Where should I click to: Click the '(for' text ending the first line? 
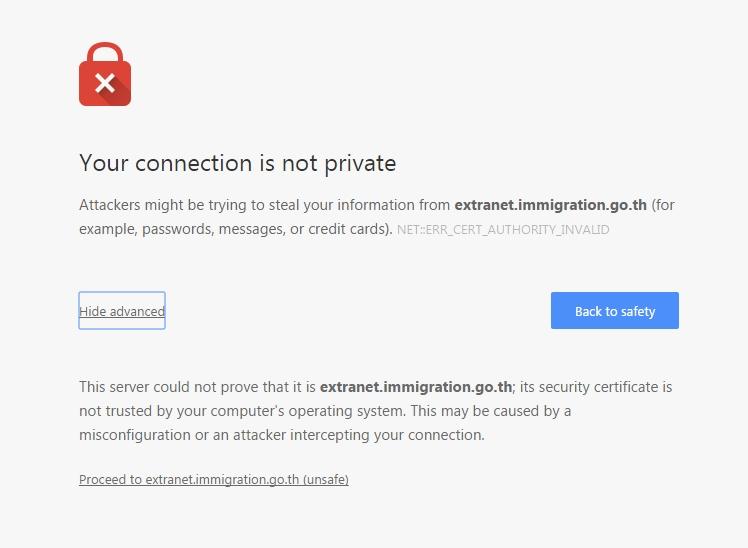[663, 205]
